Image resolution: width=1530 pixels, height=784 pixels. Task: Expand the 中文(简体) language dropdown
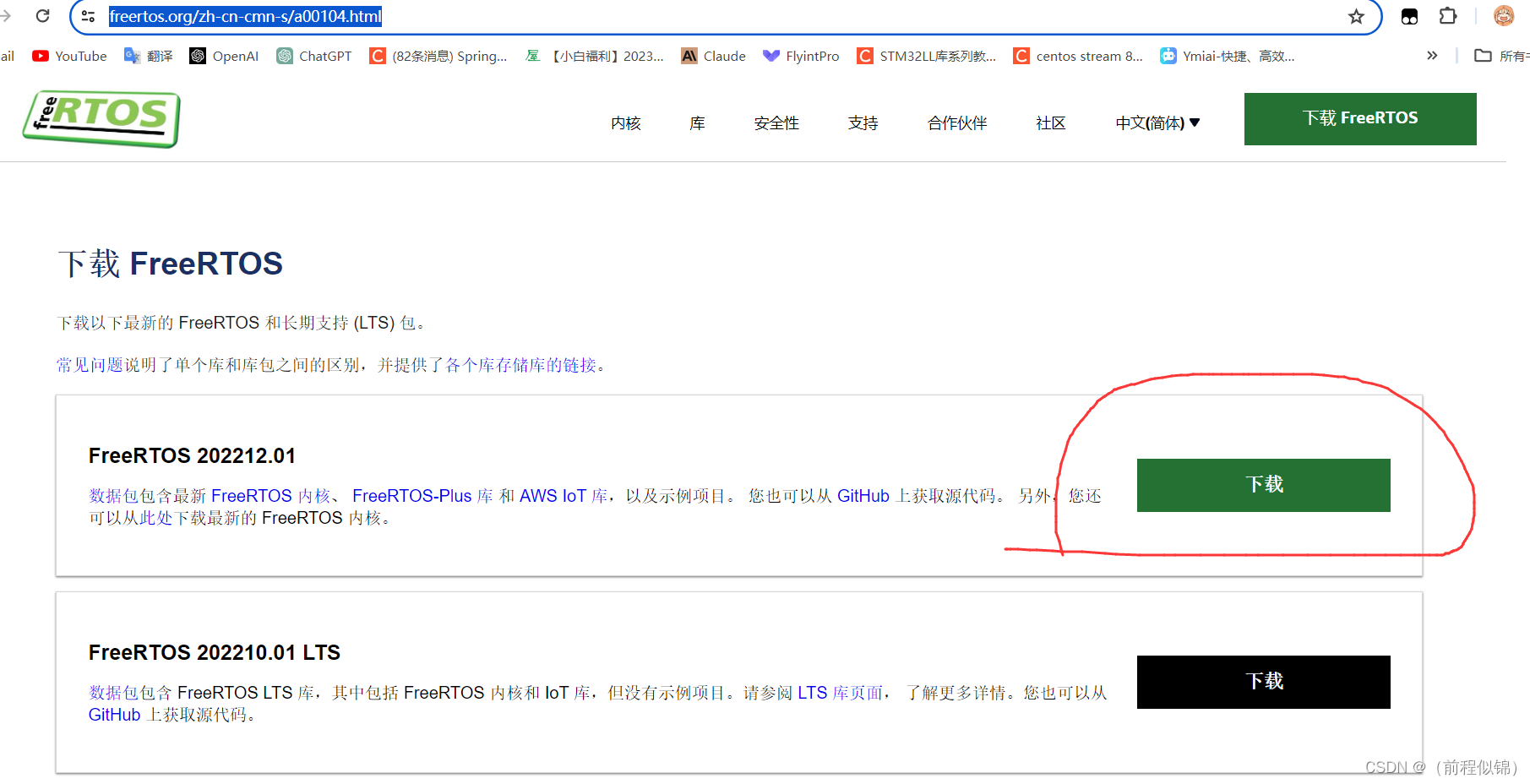pos(1157,123)
